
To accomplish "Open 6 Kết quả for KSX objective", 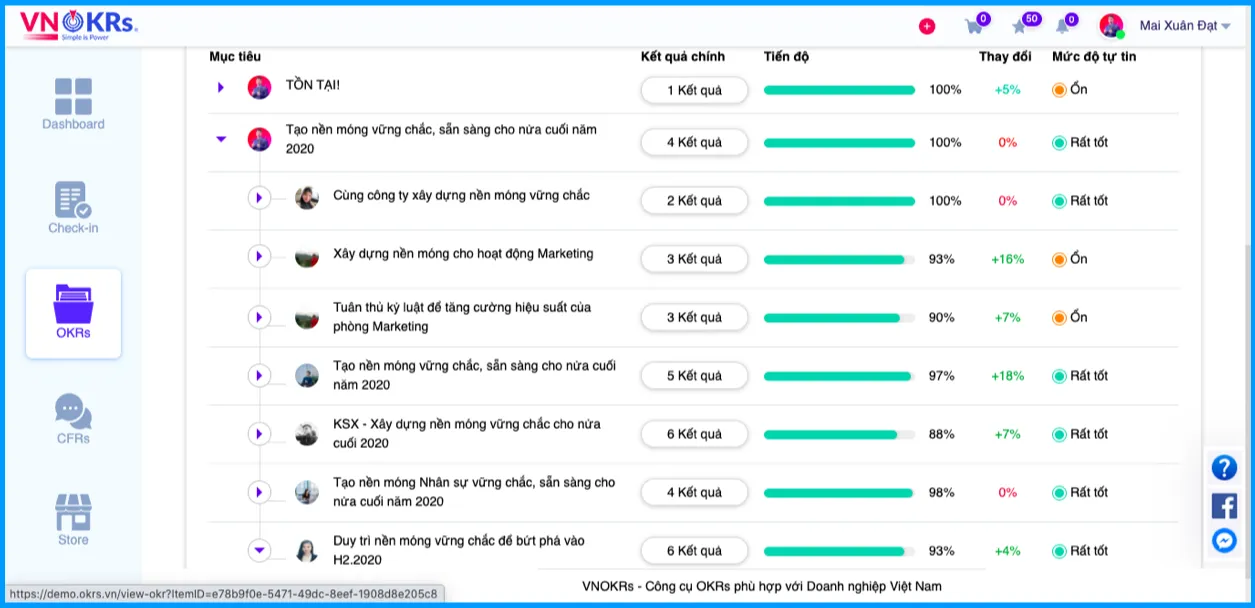I will [694, 434].
